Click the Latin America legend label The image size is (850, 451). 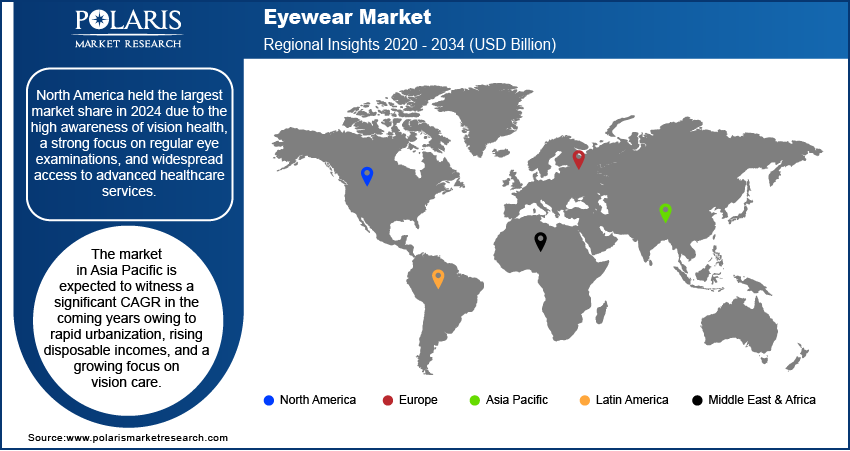click(632, 400)
